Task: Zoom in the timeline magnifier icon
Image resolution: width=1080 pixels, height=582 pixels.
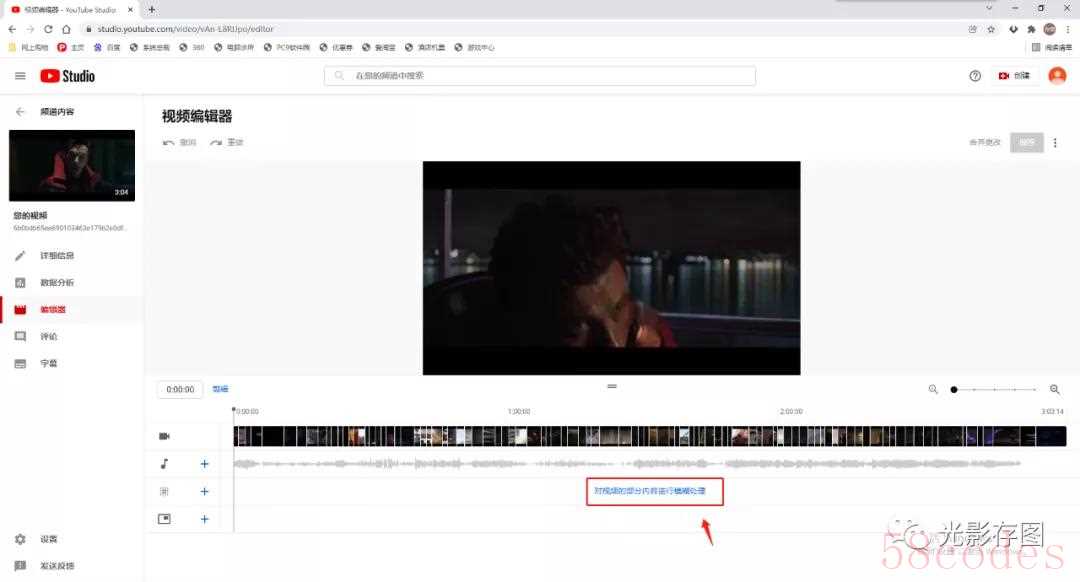Action: coord(1055,389)
